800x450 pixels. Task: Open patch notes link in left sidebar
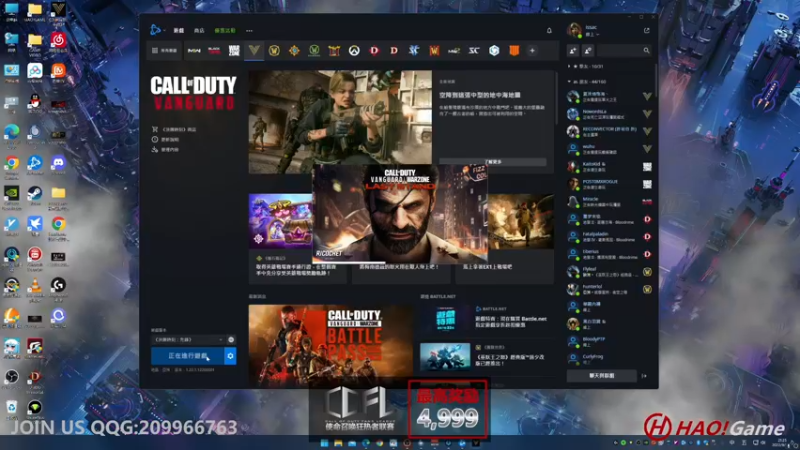coord(166,139)
